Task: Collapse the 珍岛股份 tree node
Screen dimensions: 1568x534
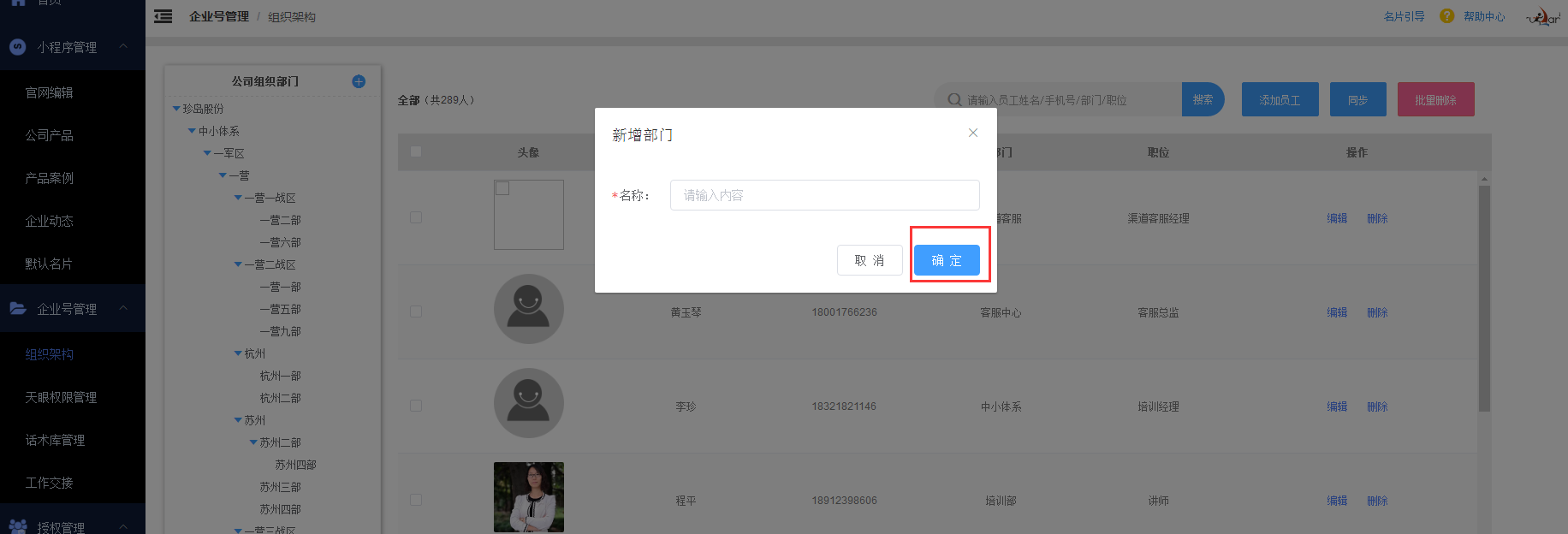Action: coord(176,109)
